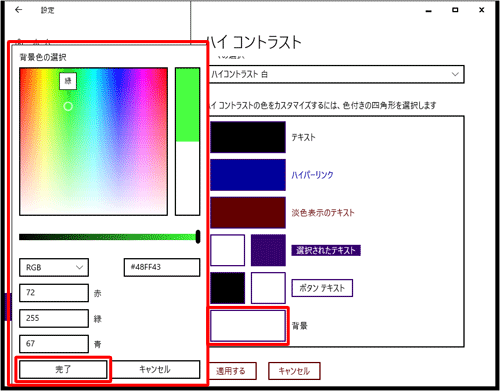Screen dimensions: 500x391
Task: Maximize the settings window
Action: click(455, 10)
